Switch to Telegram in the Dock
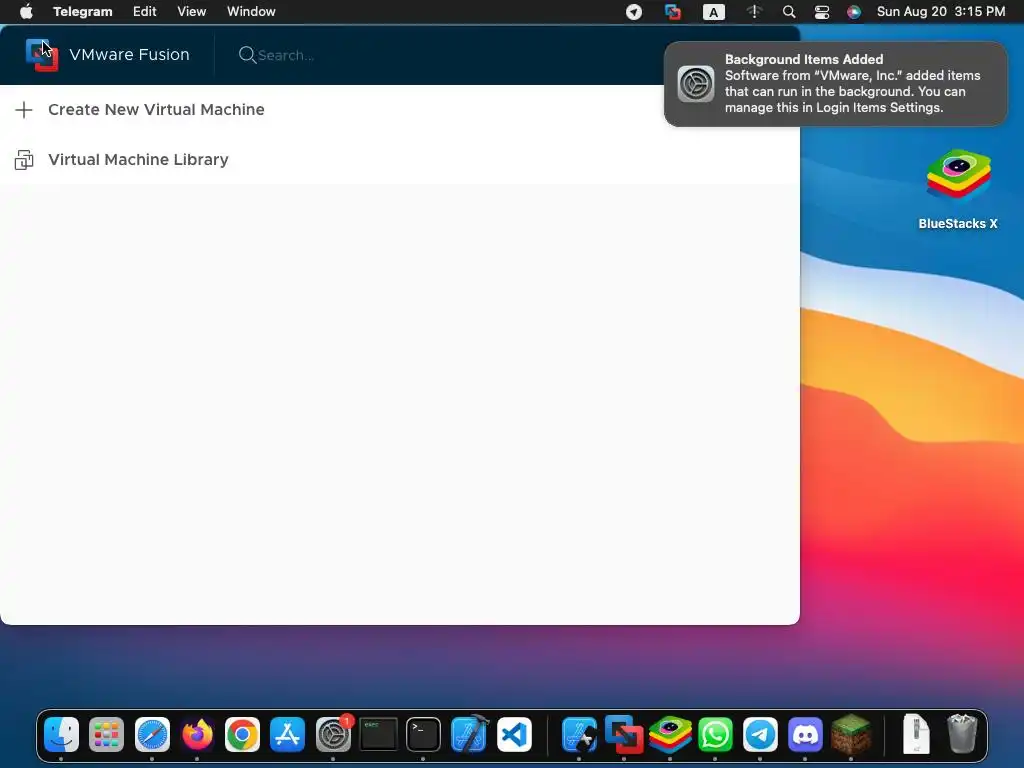This screenshot has height=768, width=1024. (x=760, y=735)
